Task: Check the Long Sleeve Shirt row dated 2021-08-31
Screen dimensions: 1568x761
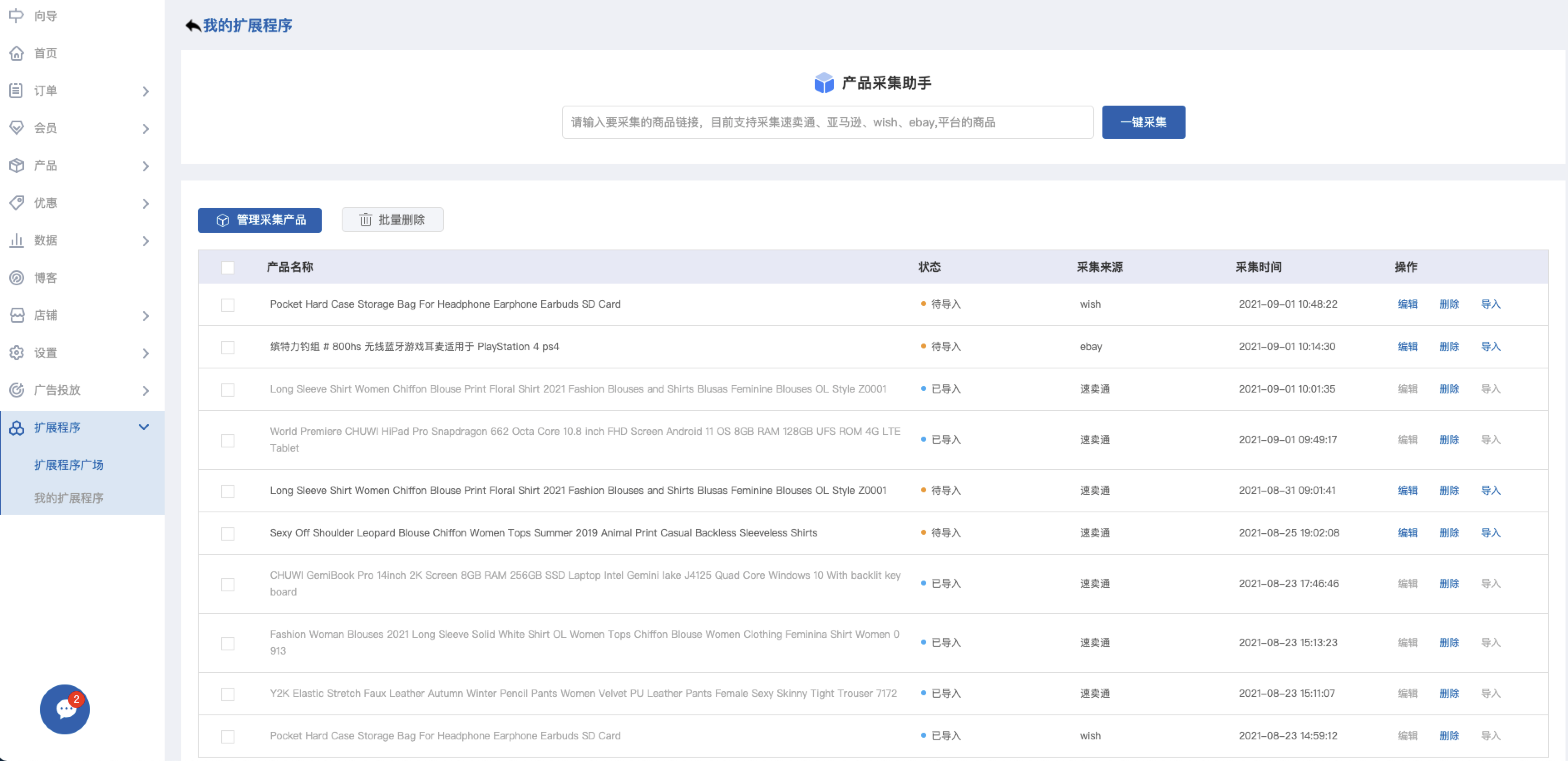Action: pos(228,491)
